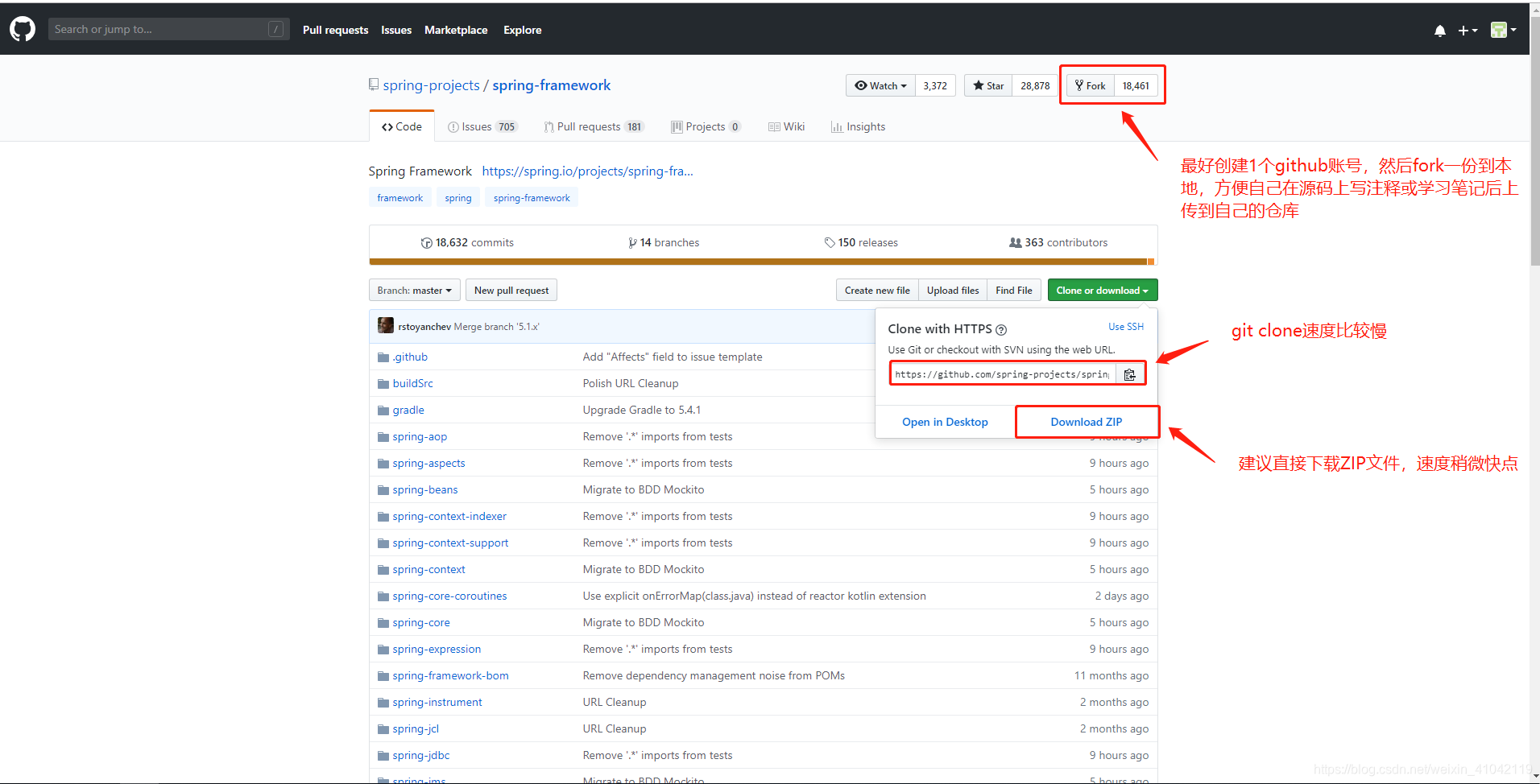Open the spring-aop folder

pyautogui.click(x=420, y=436)
